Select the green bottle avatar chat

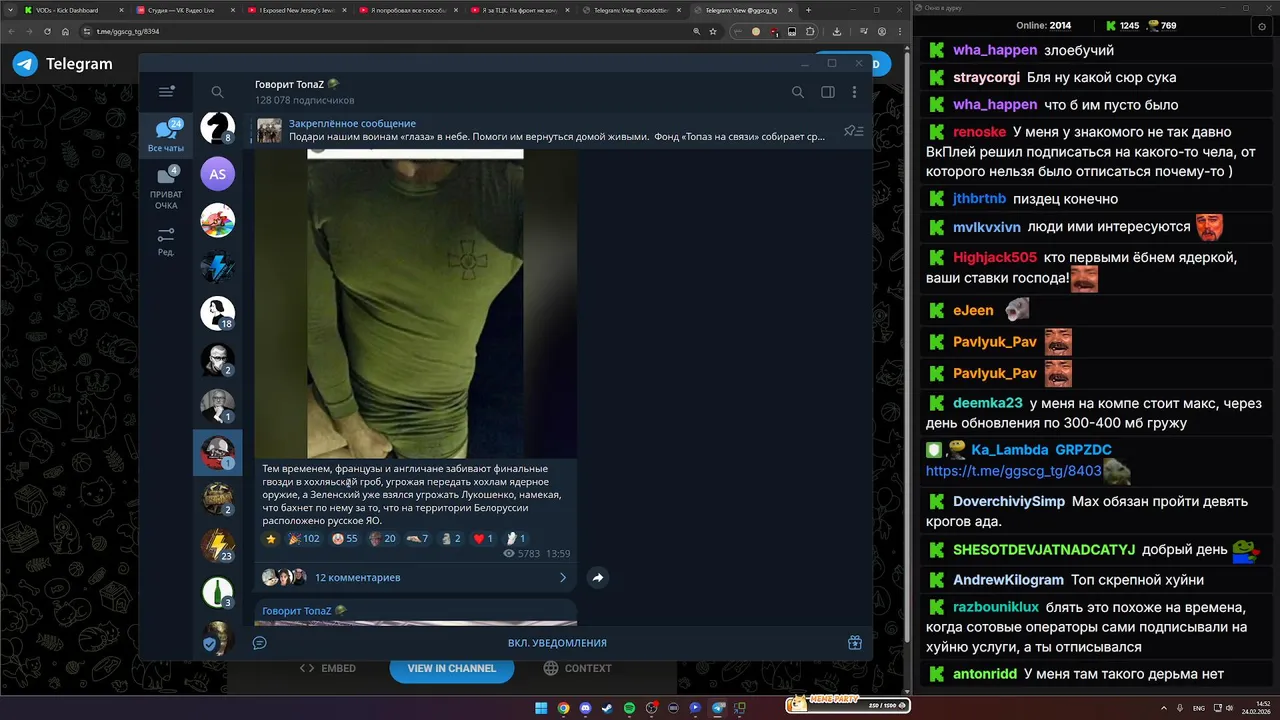pyautogui.click(x=218, y=591)
